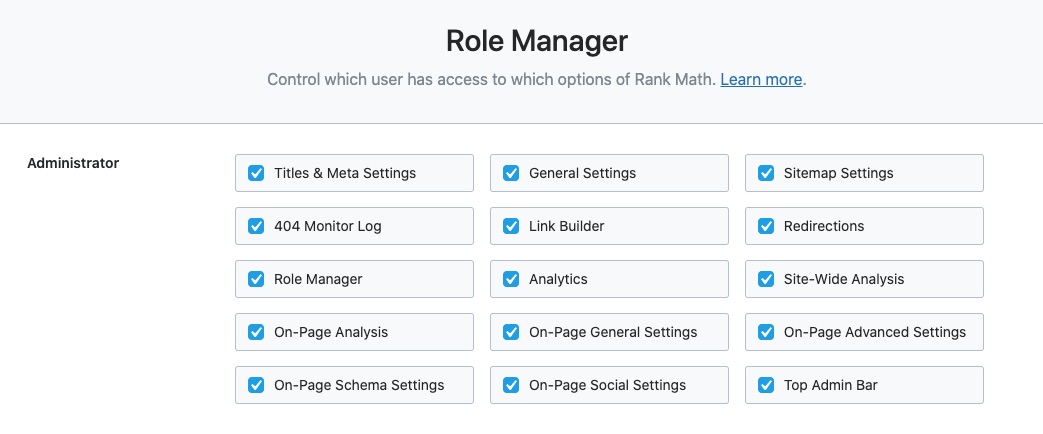This screenshot has height=434, width=1043.
Task: Toggle Link Builder capability checkbox
Action: point(511,226)
